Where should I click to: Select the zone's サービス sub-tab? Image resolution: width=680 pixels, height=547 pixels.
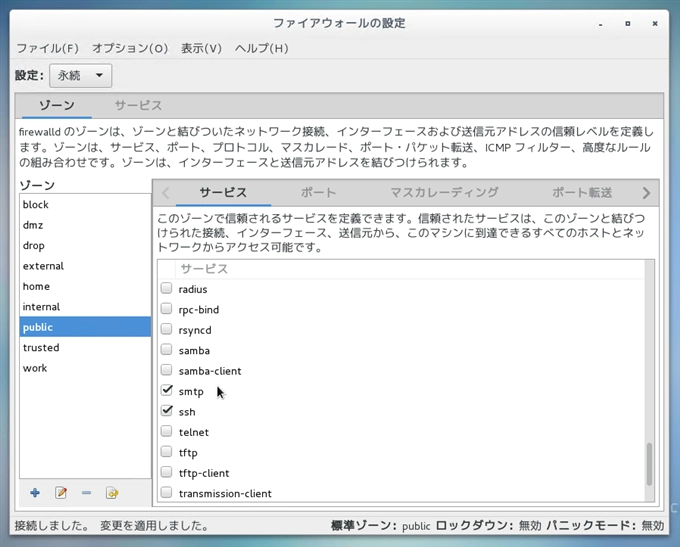[223, 193]
